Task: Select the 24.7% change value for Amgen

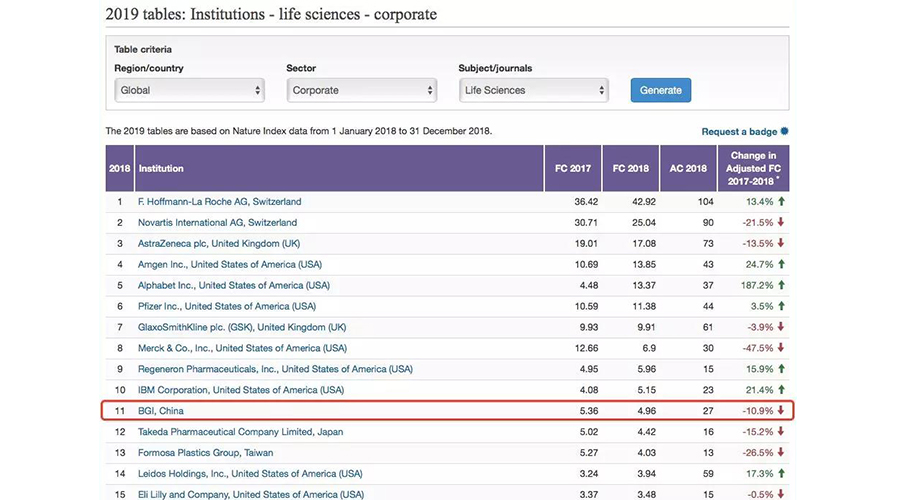Action: click(x=759, y=265)
